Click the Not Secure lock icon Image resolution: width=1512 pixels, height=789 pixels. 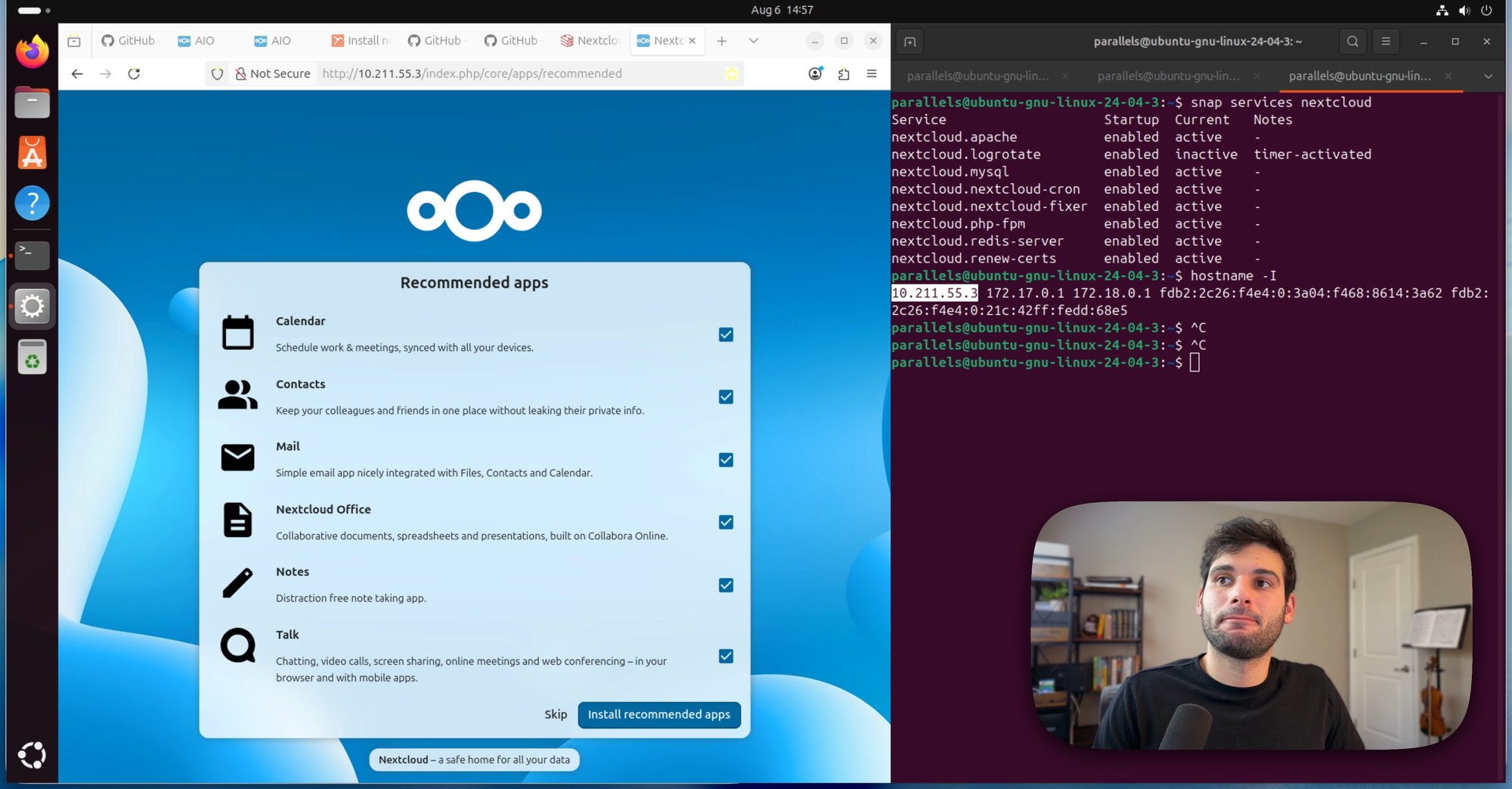(x=240, y=73)
